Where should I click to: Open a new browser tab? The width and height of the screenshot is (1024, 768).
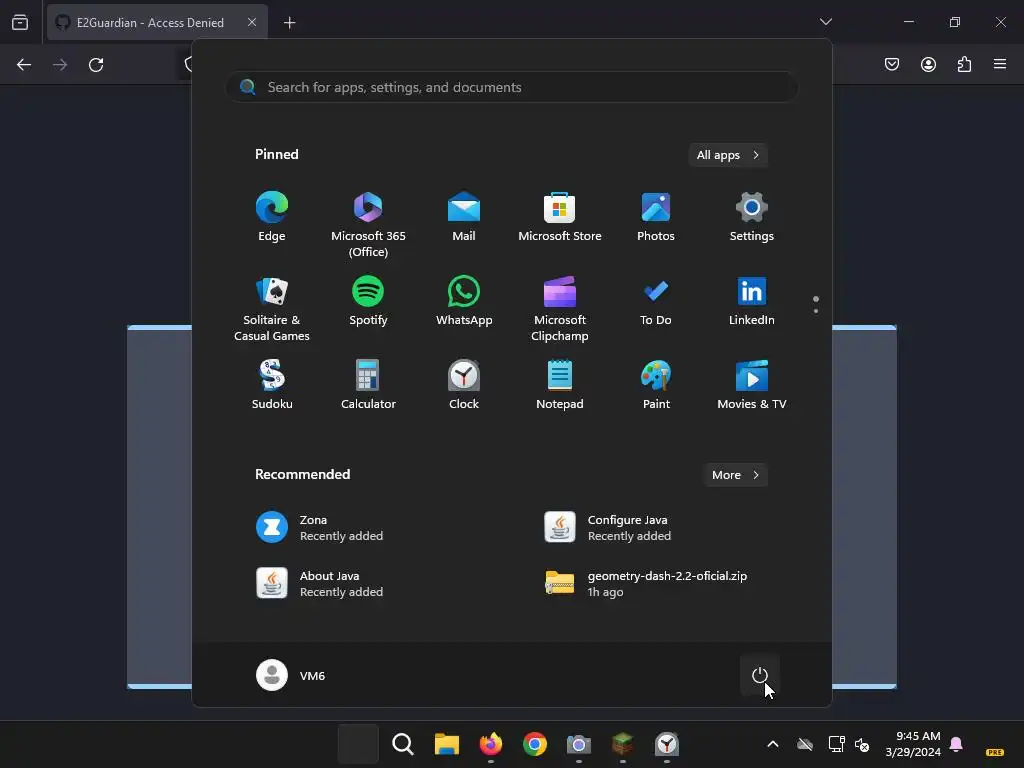point(289,23)
